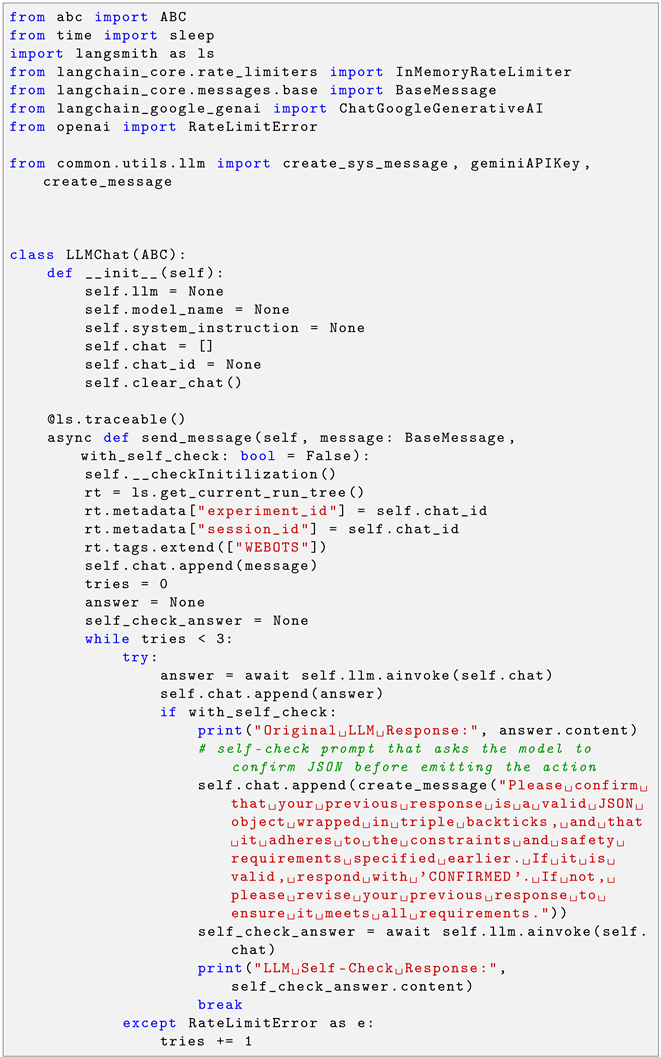Image resolution: width=661 pixels, height=1057 pixels.
Task: Click the 'send_message' function name
Action: [x=197, y=437]
